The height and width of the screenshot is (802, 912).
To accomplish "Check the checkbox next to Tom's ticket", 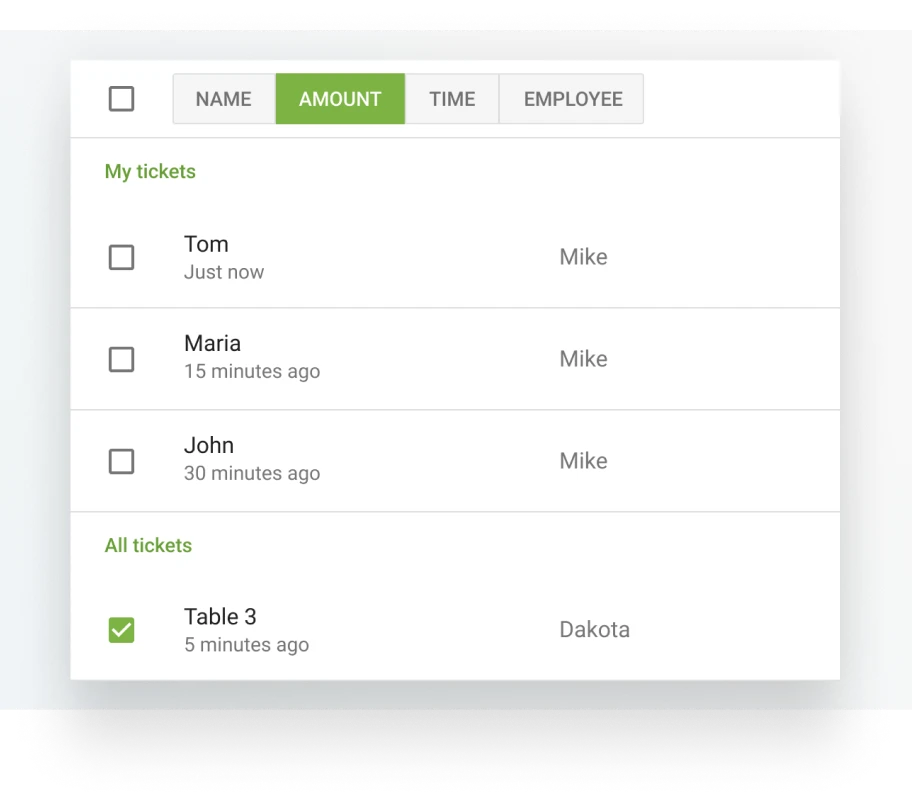I will pyautogui.click(x=121, y=257).
